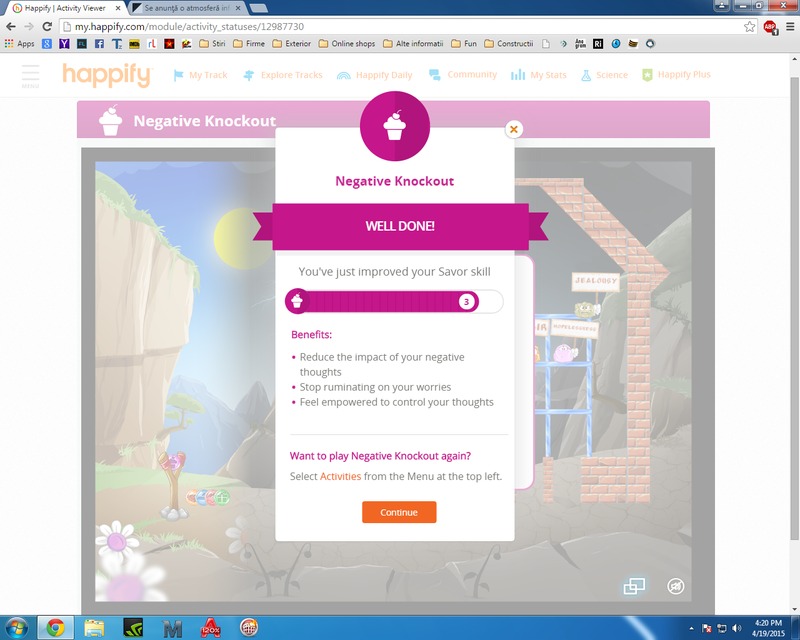Image resolution: width=800 pixels, height=640 pixels.
Task: Open Windows Explorer from the taskbar
Action: click(x=94, y=628)
